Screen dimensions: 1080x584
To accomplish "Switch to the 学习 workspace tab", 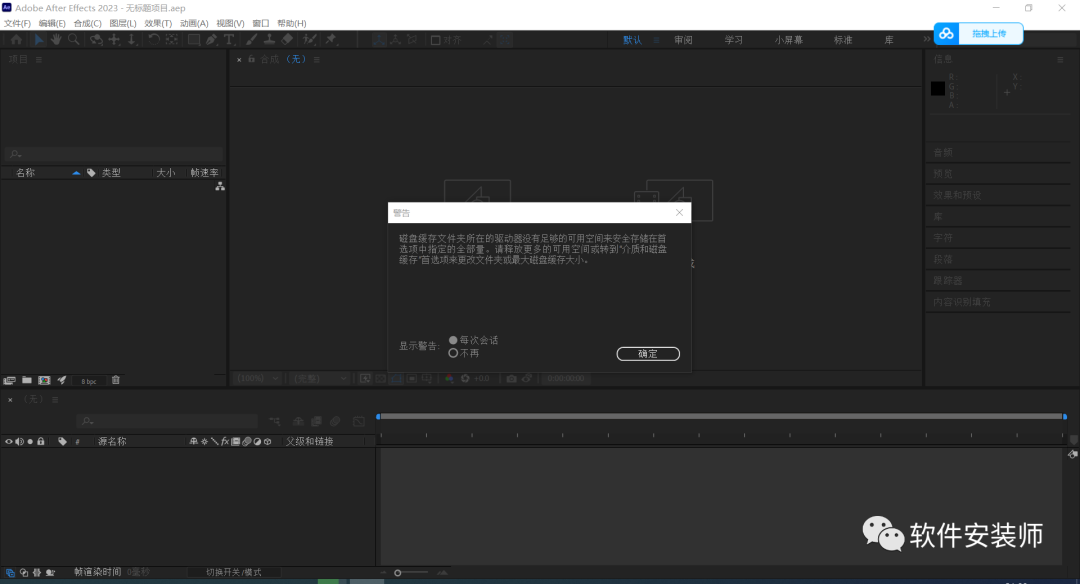I will pos(734,40).
